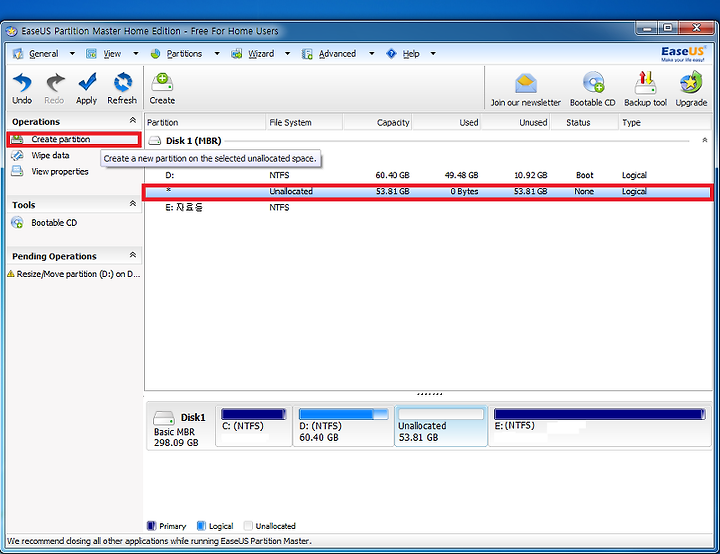
Task: Select the Unallocated 53.81 GB disk map block
Action: tap(441, 426)
